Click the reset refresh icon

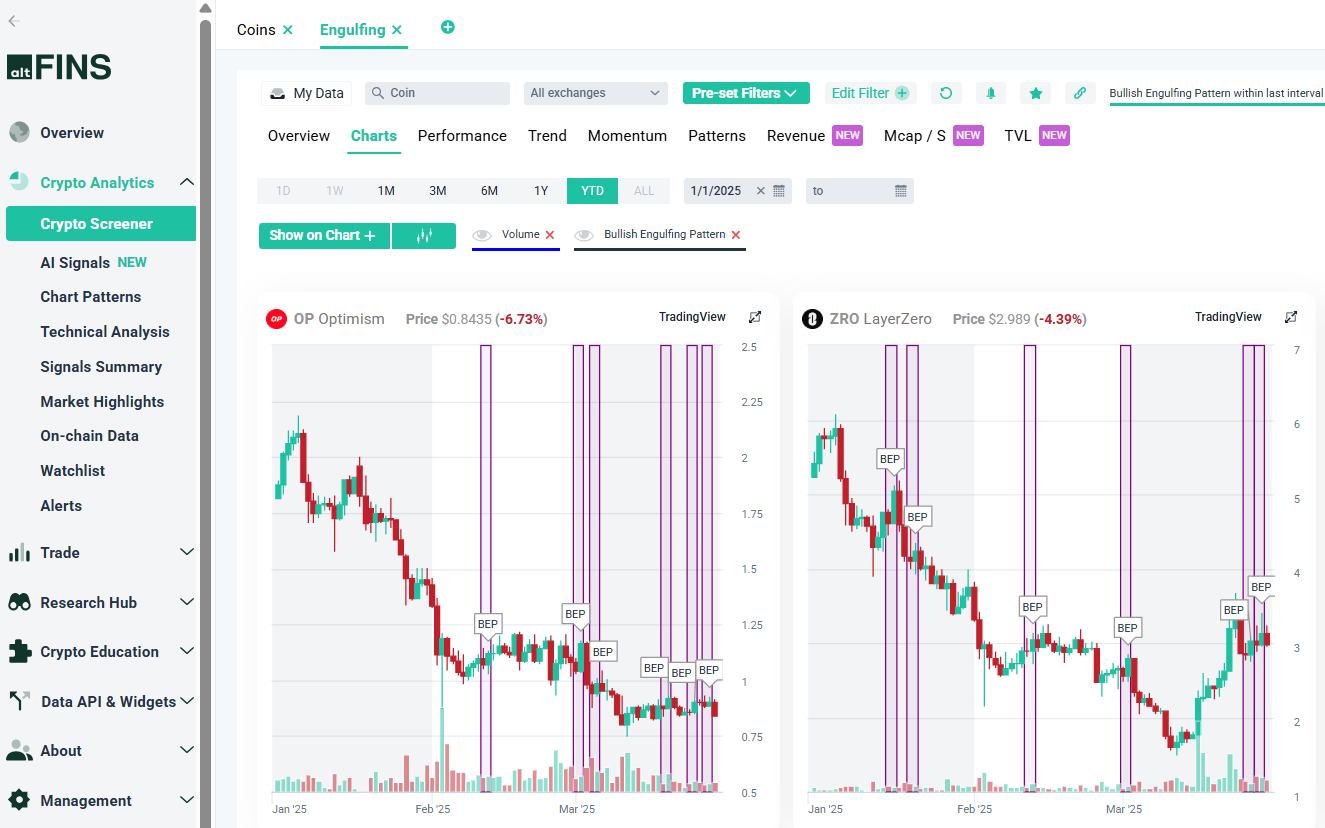946,93
